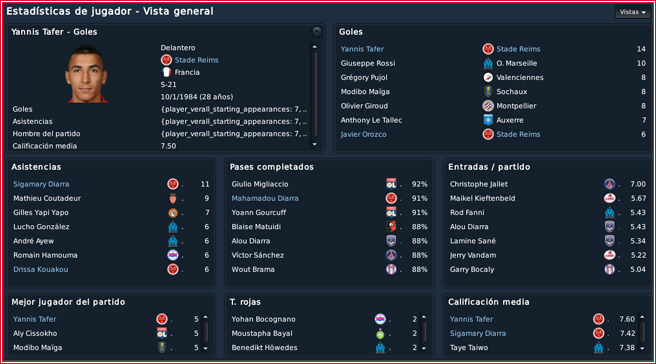Click the profile panel vertical scrollbar

click(315, 94)
